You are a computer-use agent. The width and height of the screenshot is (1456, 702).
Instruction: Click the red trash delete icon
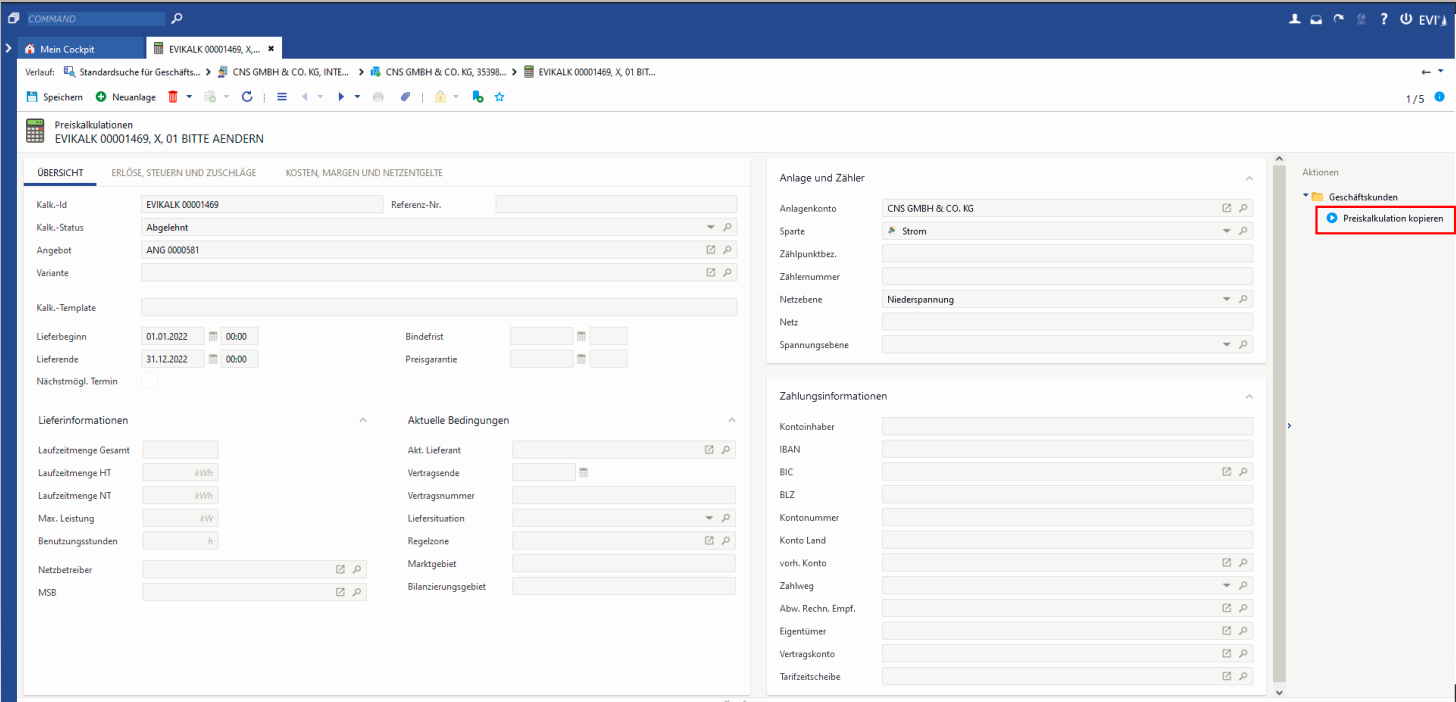tap(173, 97)
